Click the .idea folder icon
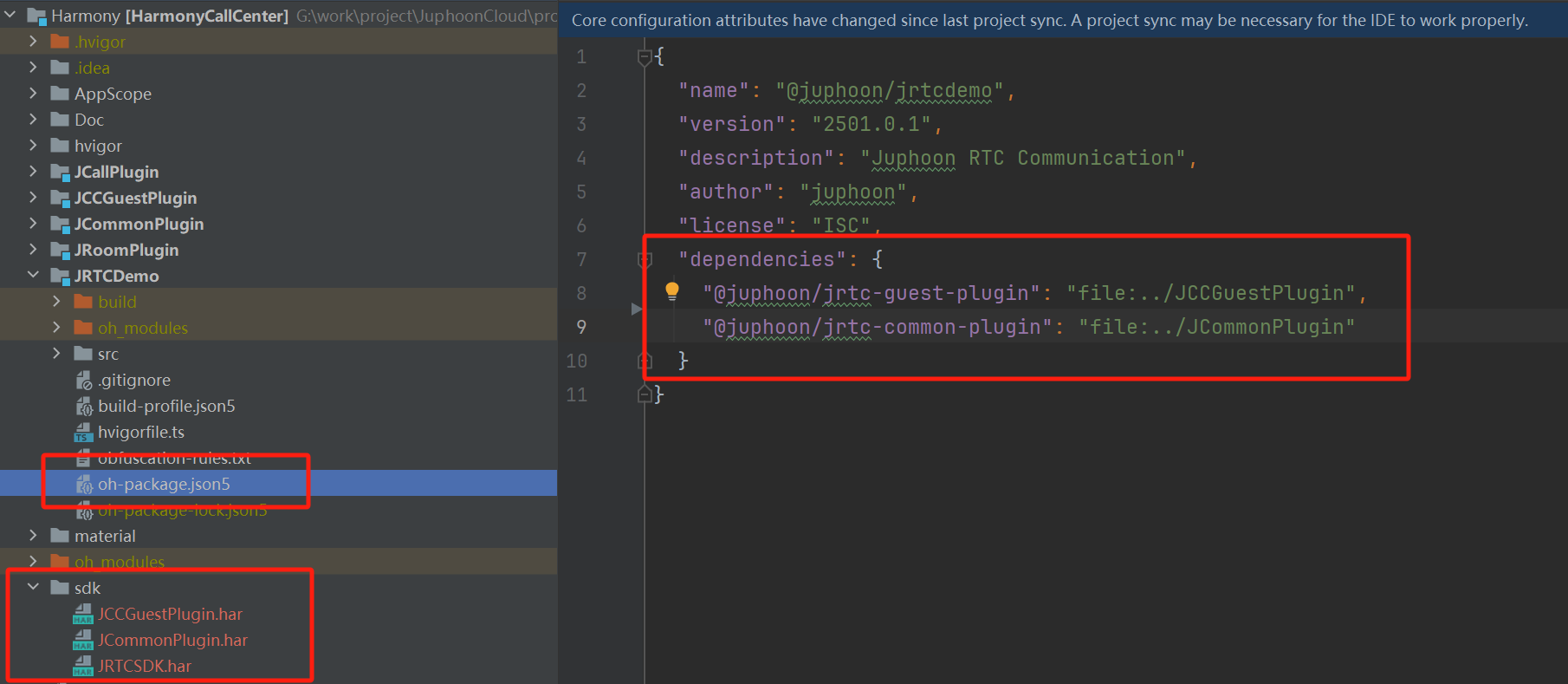Screen dimensions: 1568x684 pyautogui.click(x=60, y=68)
